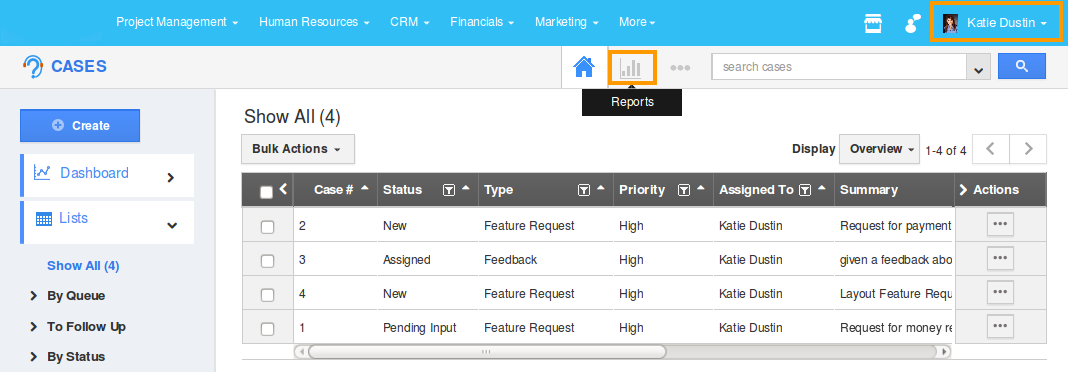
Task: Click the 'Pending Input' status cell
Action: click(x=420, y=328)
